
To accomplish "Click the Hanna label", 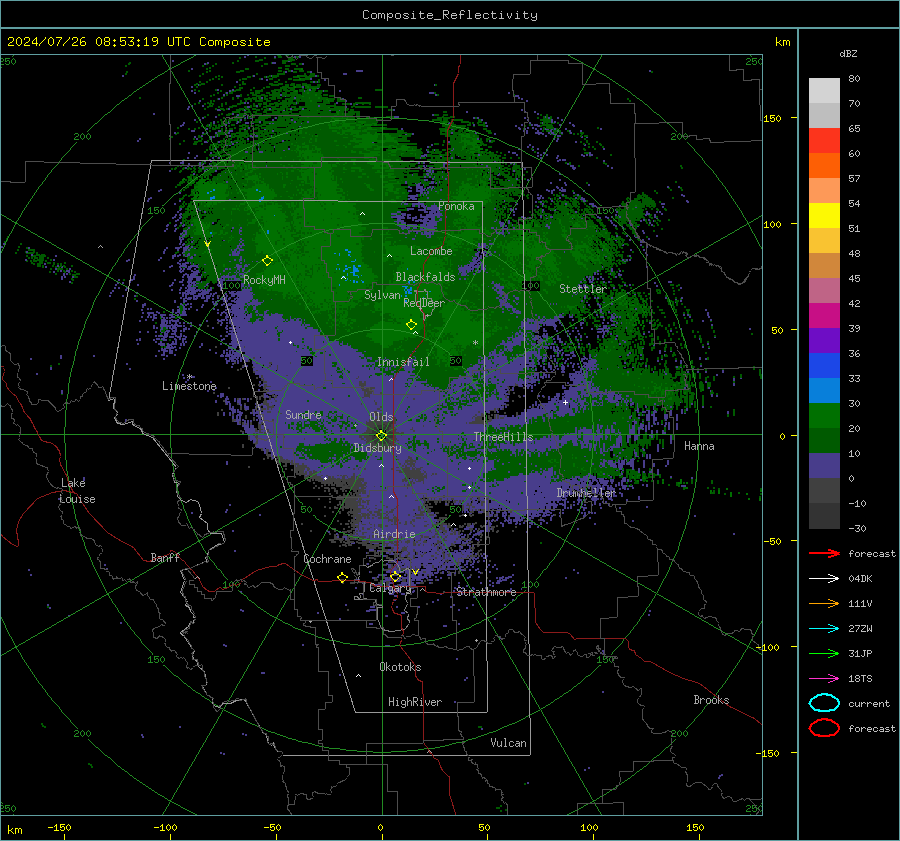I will (x=699, y=446).
